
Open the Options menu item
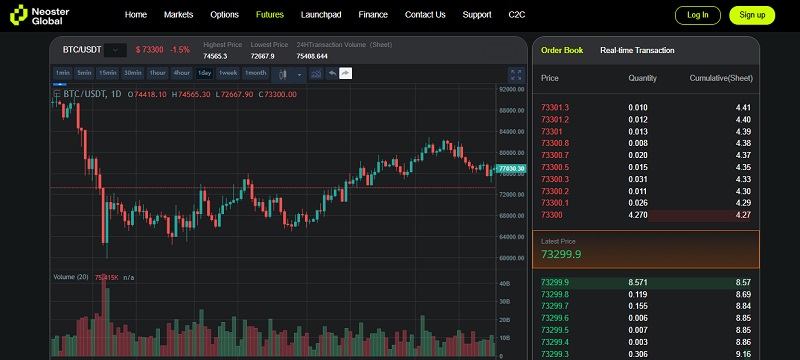[x=224, y=15]
